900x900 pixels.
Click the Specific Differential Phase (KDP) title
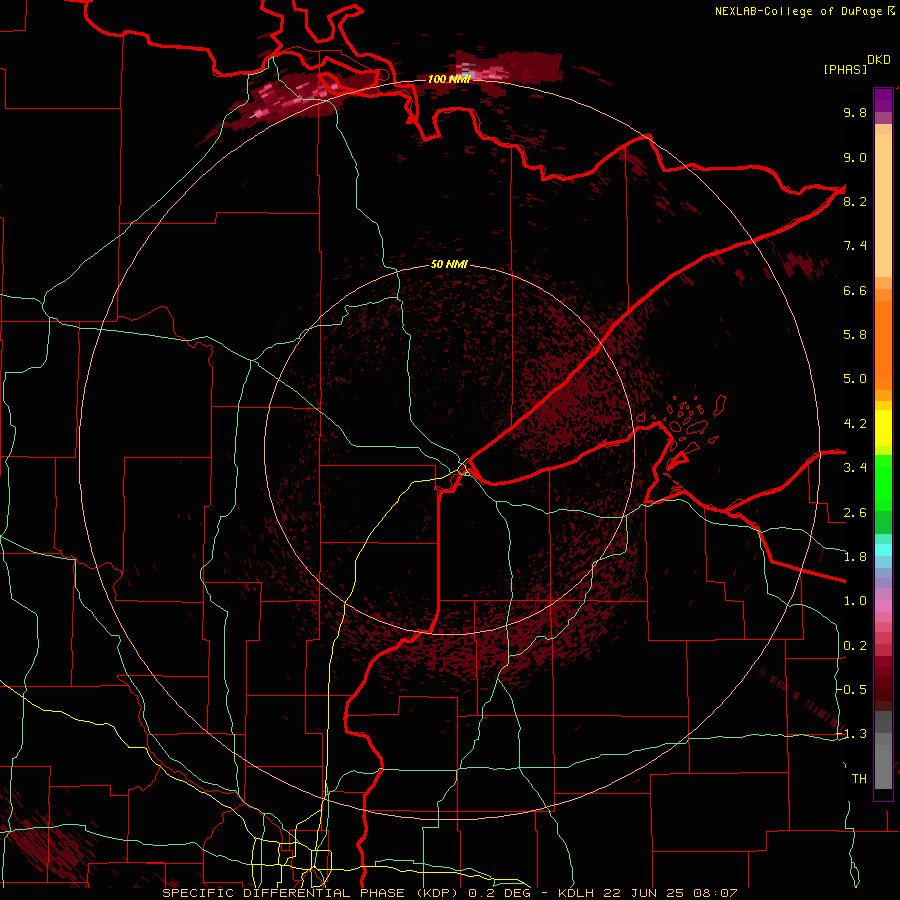coord(309,893)
